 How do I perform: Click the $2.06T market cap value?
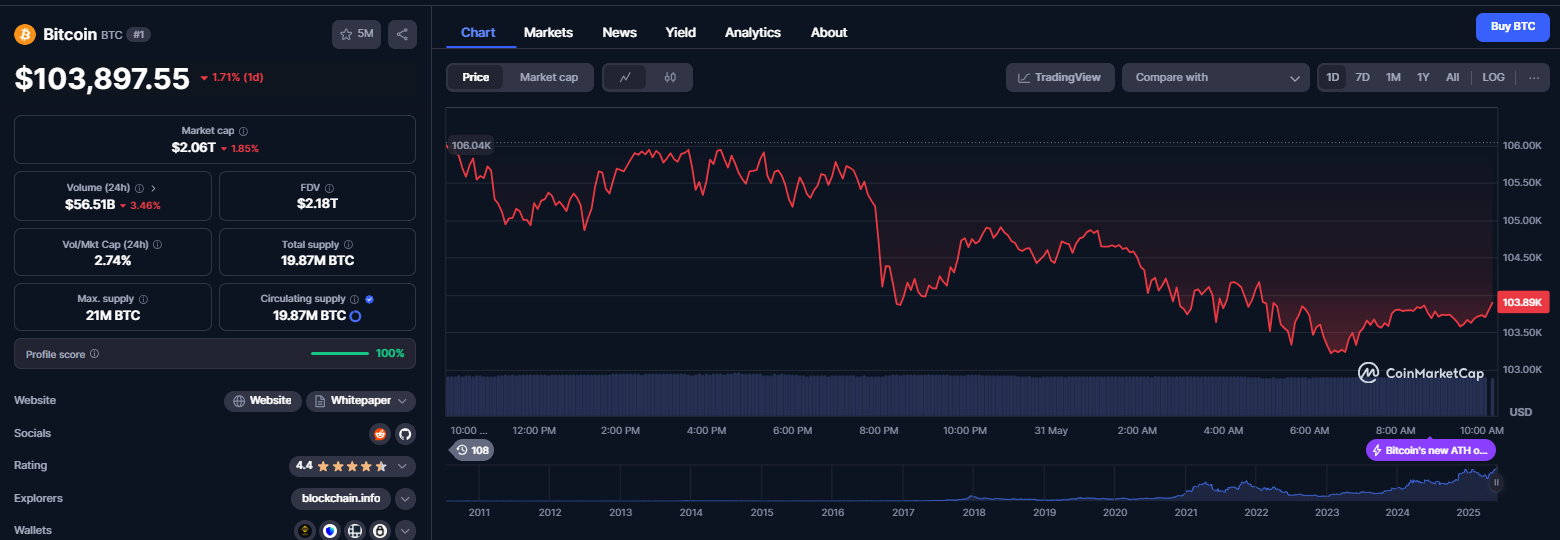193,147
